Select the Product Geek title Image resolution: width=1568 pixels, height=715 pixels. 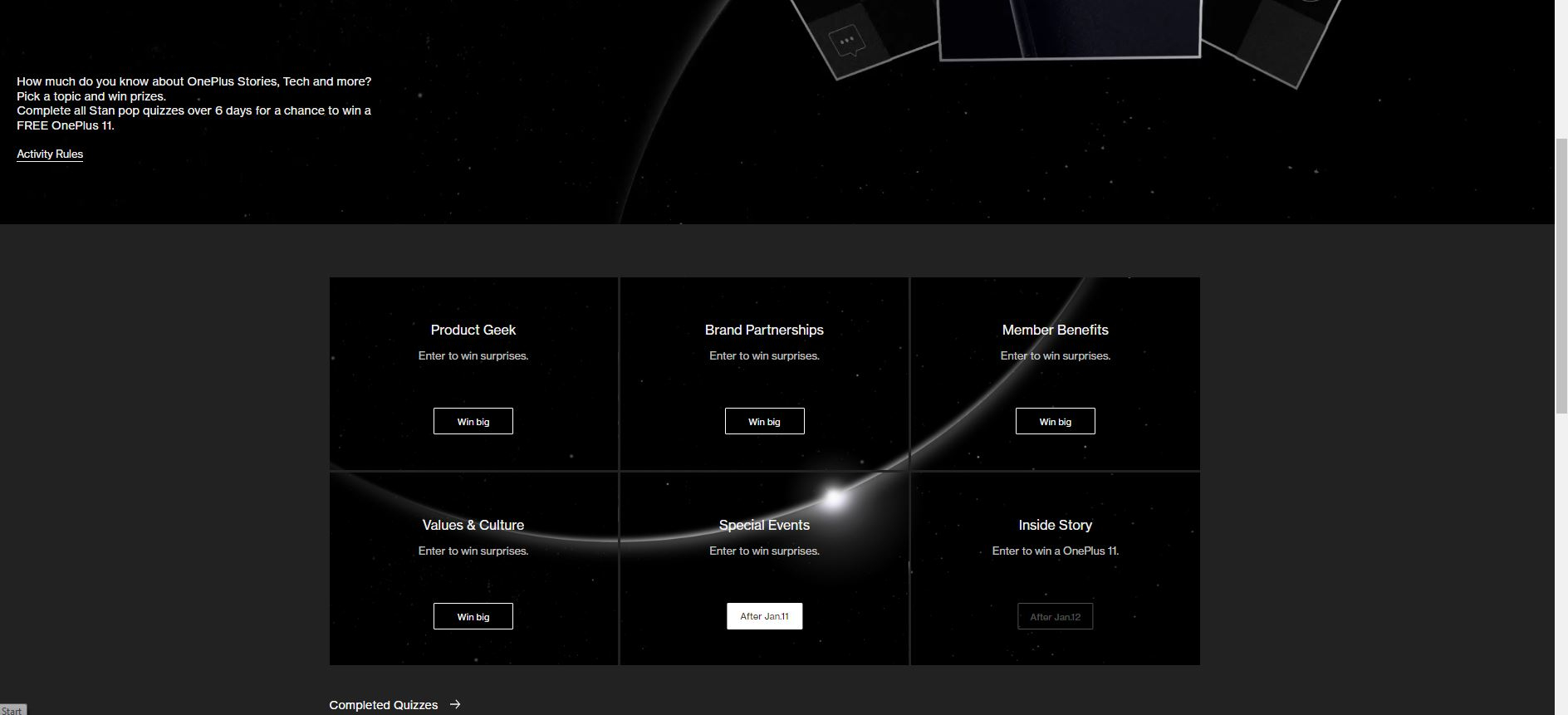(473, 330)
